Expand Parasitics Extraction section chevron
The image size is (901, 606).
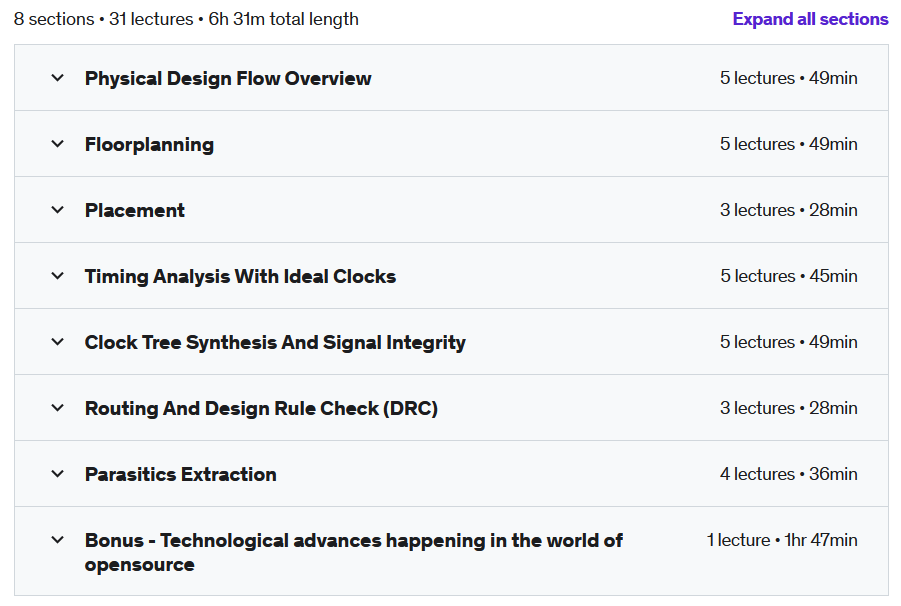click(57, 474)
